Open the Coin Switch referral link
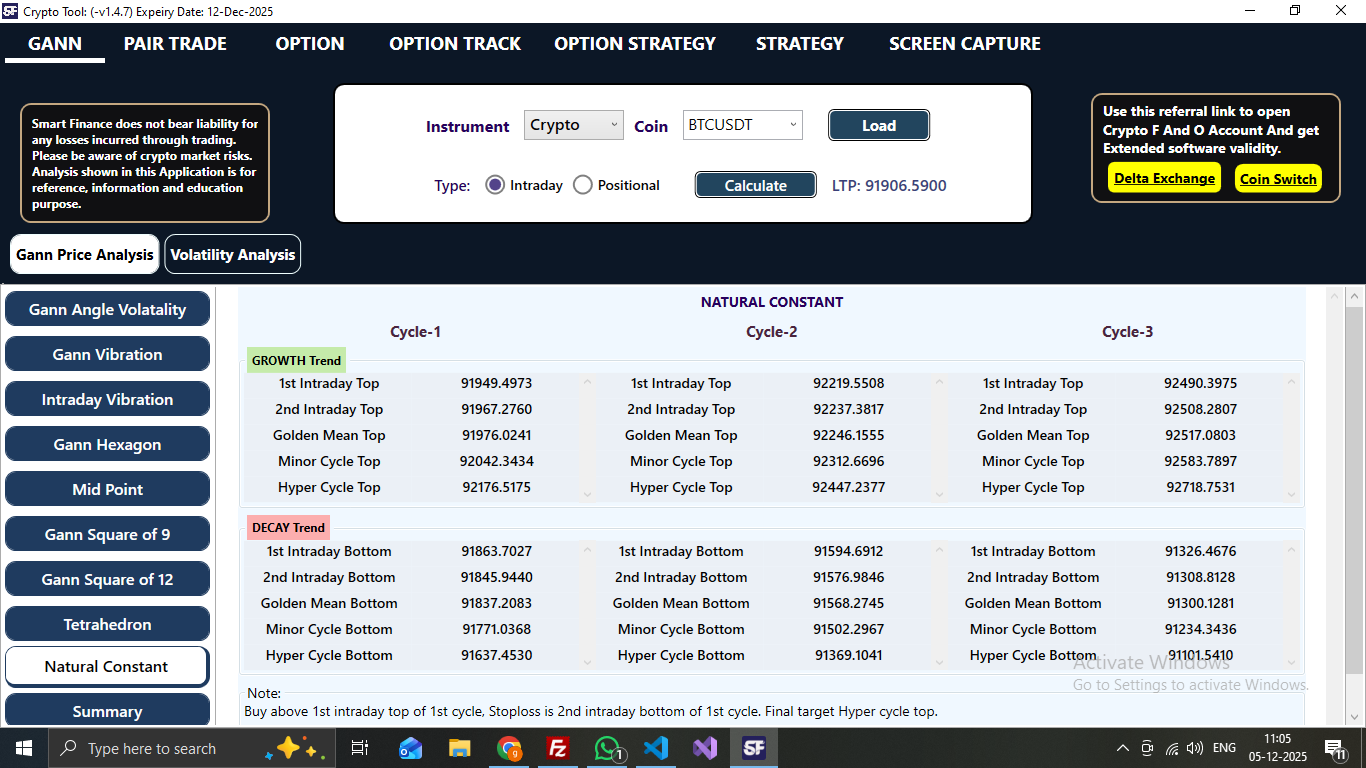Image resolution: width=1366 pixels, height=768 pixels. (x=1278, y=178)
